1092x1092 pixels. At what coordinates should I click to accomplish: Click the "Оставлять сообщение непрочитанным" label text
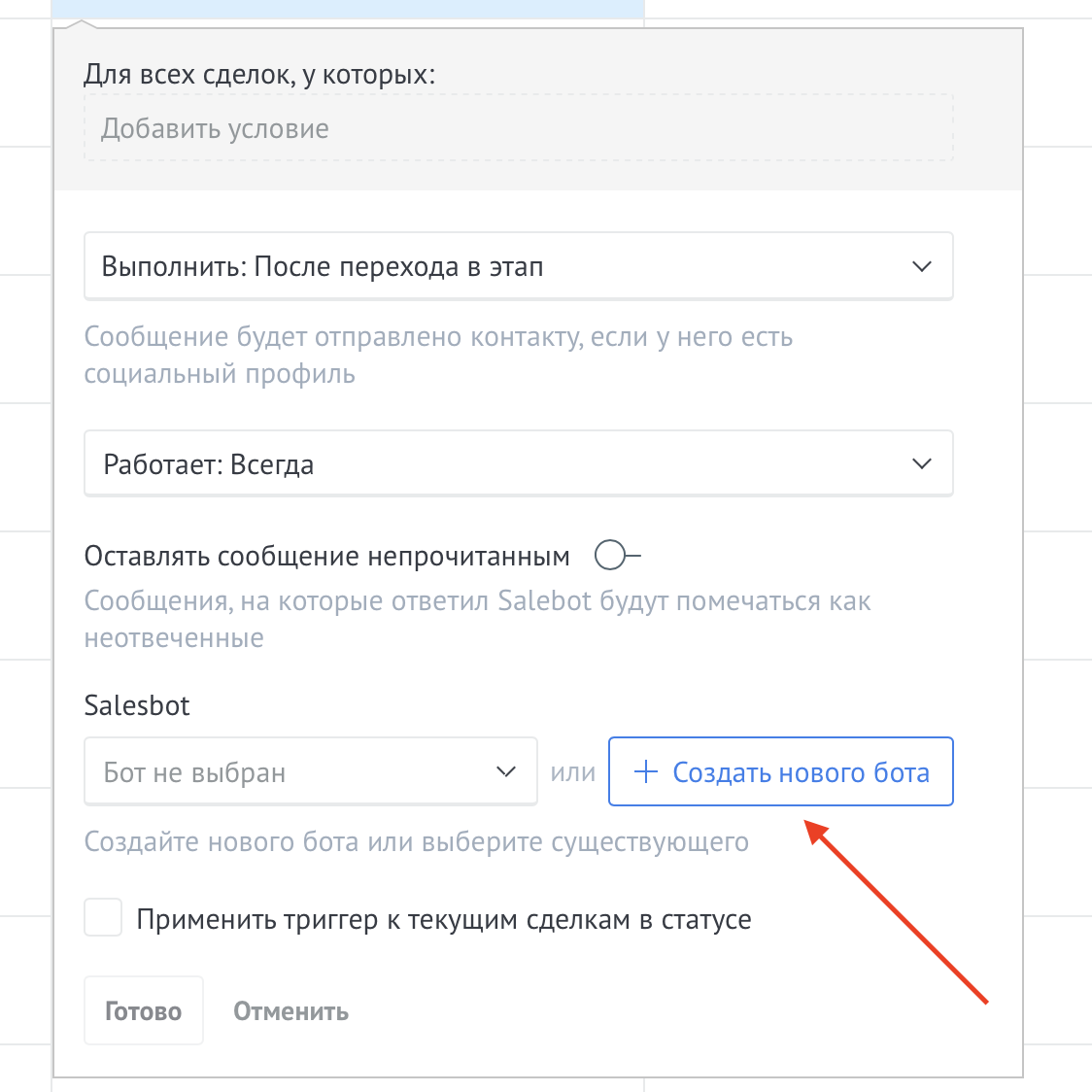point(326,556)
